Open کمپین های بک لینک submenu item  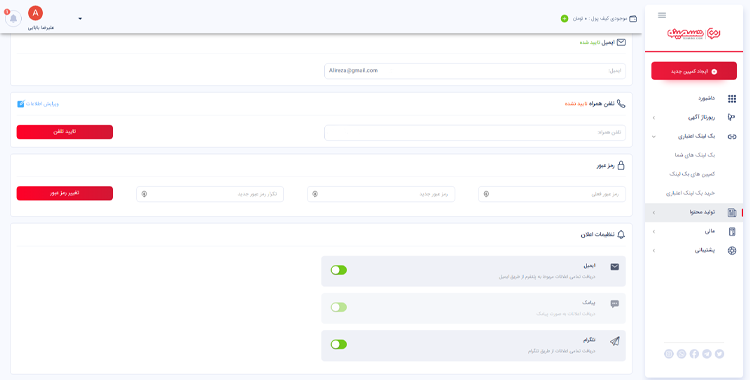coord(692,174)
